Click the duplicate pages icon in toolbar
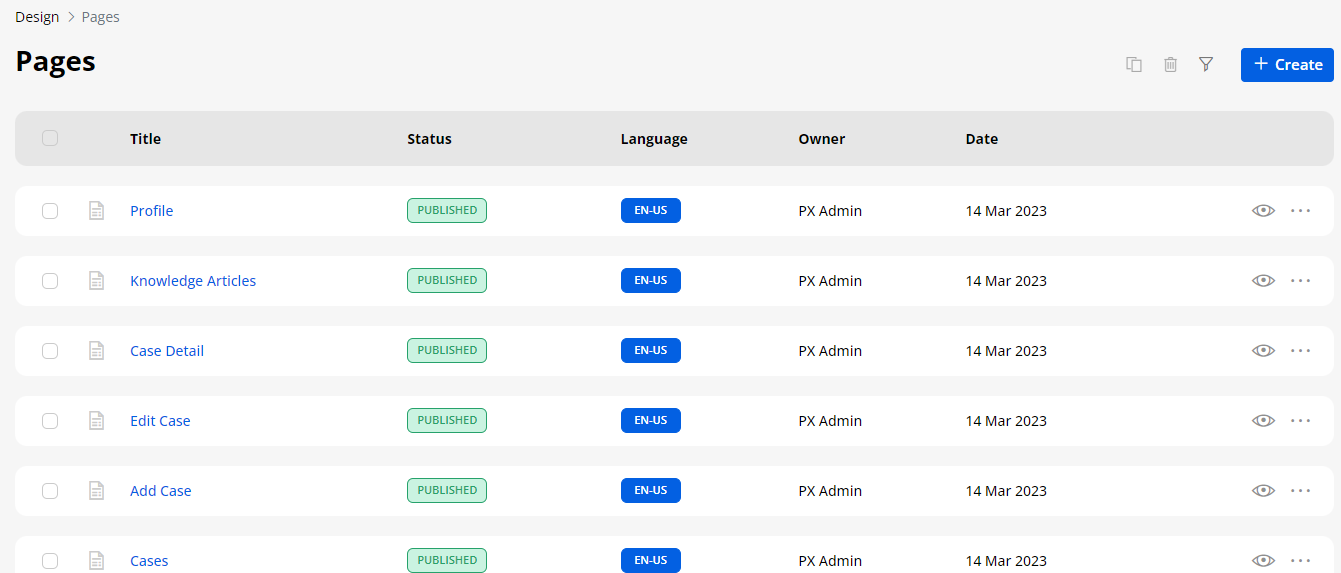1341x573 pixels. tap(1134, 64)
